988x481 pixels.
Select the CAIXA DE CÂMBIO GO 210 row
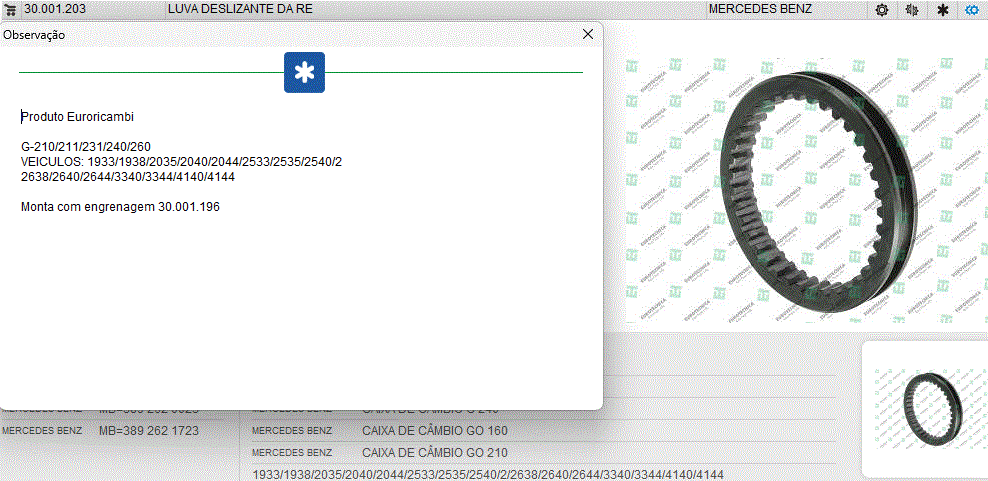435,452
